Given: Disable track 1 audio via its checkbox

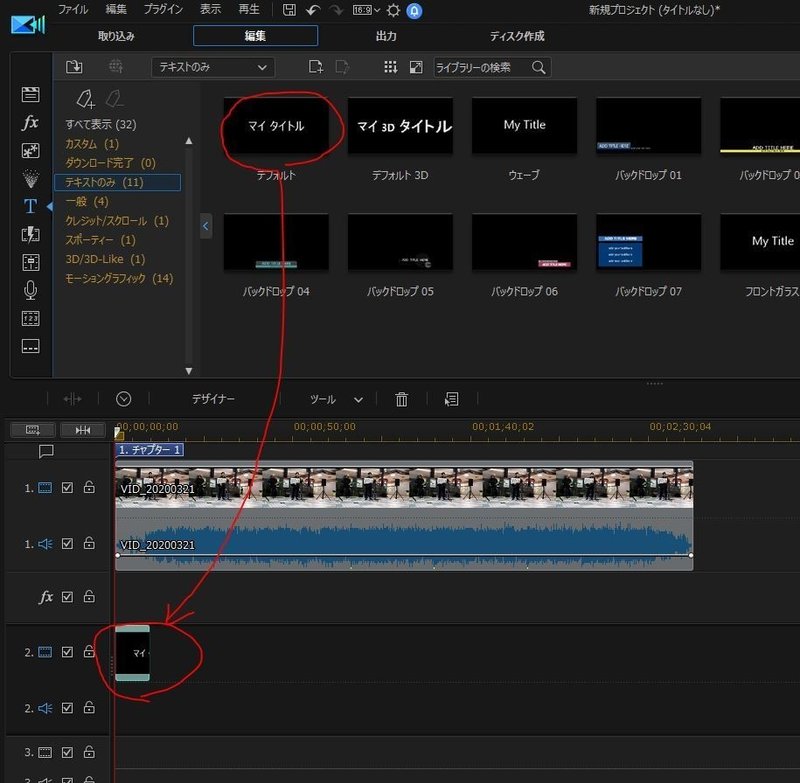Looking at the screenshot, I should [68, 543].
